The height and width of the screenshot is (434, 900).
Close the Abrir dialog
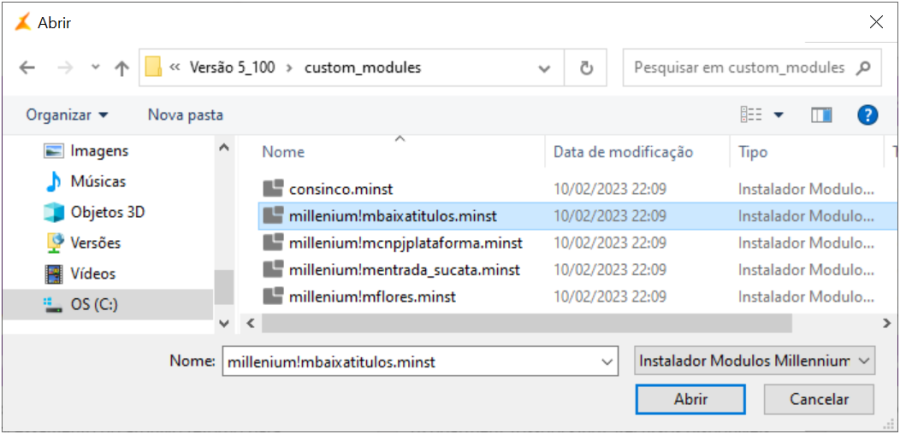coord(876,22)
